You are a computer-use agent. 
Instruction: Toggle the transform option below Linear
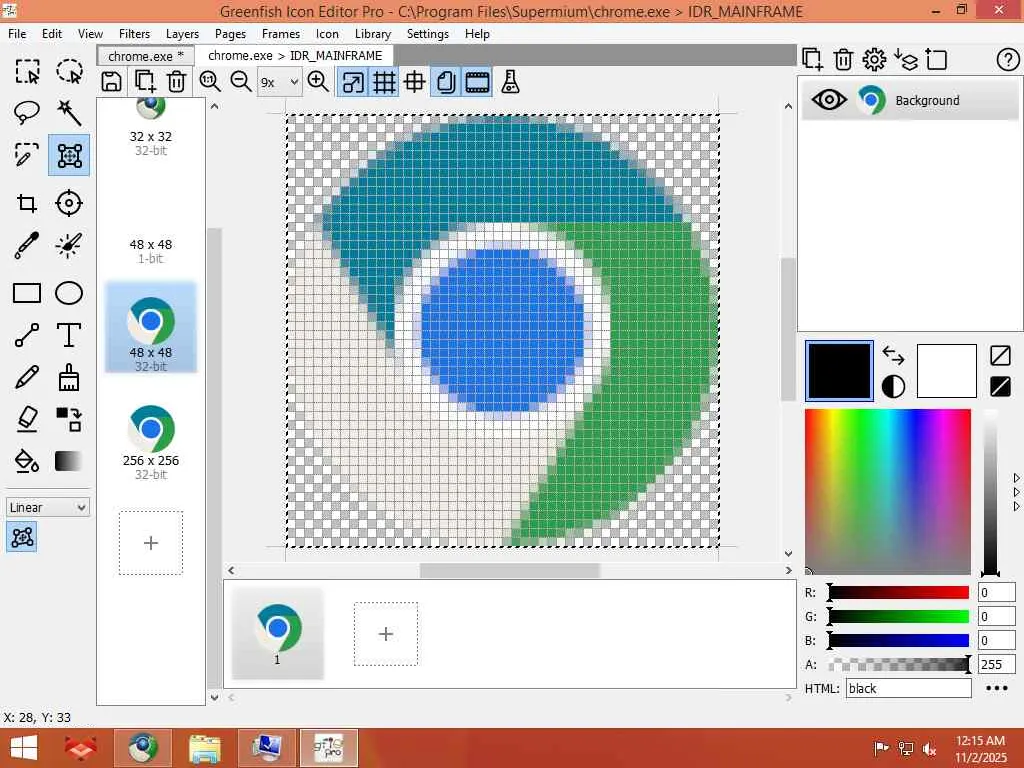click(x=22, y=537)
